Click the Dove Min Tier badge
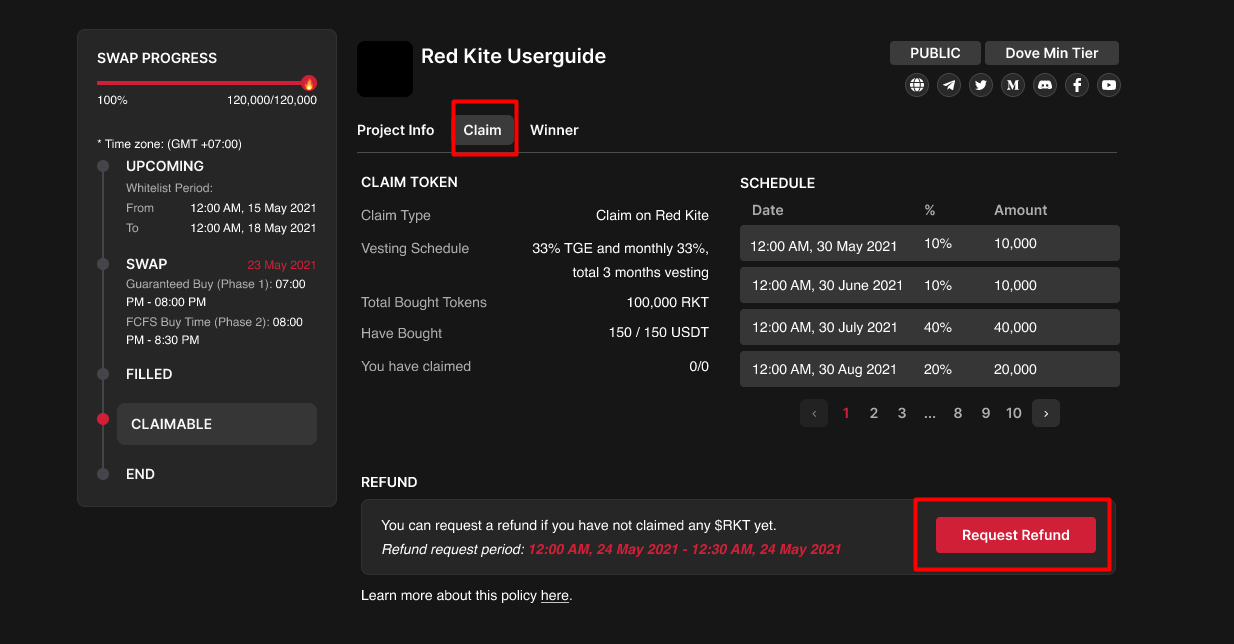The width and height of the screenshot is (1234, 644). click(1052, 53)
